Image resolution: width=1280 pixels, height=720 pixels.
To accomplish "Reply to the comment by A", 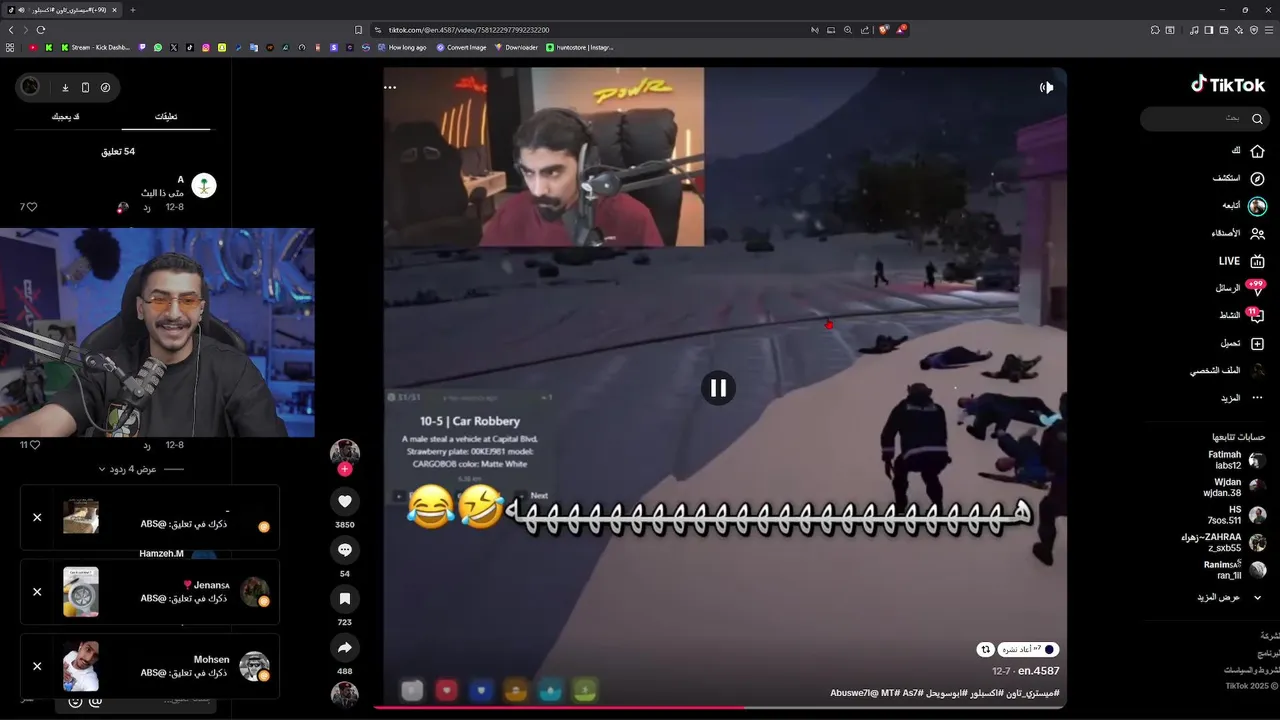I will coord(146,207).
